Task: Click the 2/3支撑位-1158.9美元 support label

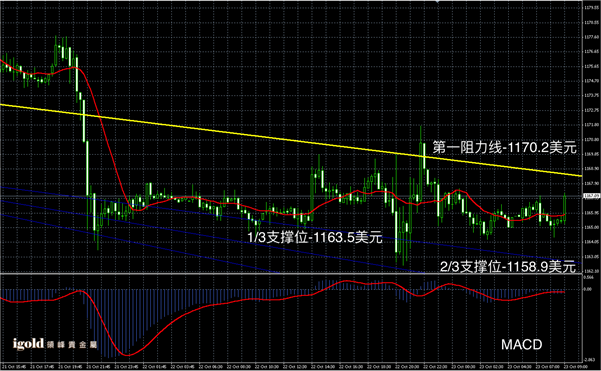Action: [507, 266]
